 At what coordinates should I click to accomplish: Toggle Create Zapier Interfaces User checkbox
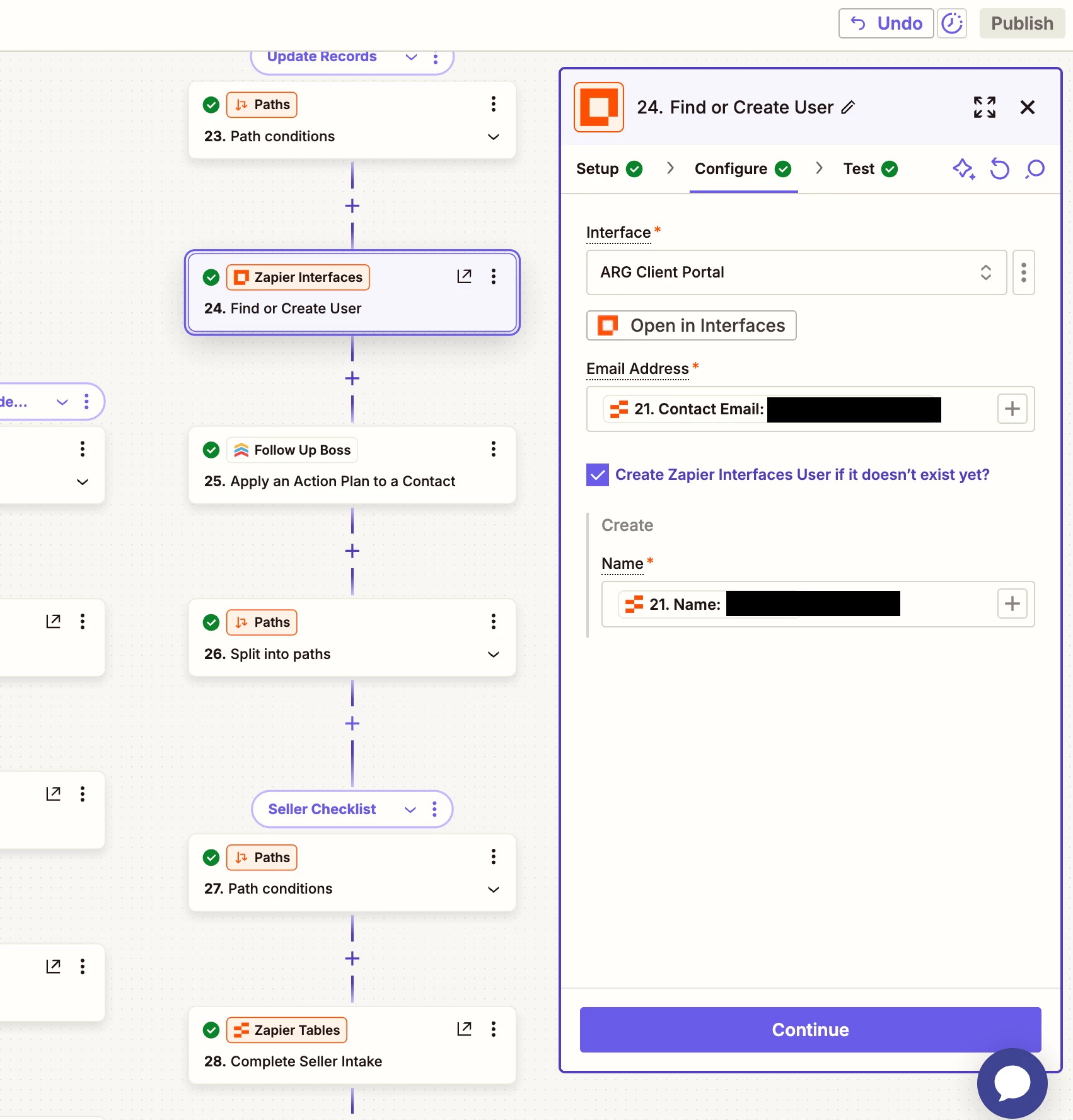(x=598, y=475)
